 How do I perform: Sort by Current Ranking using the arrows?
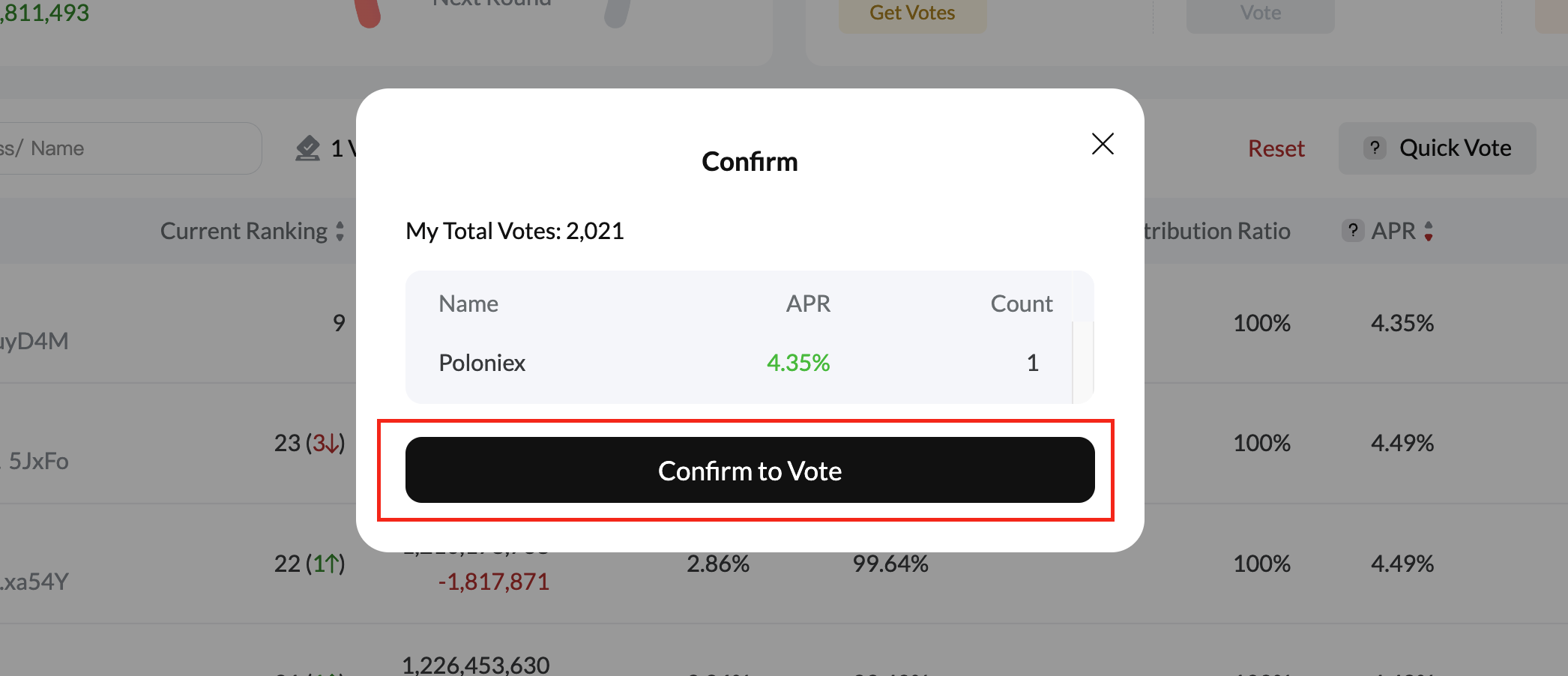pos(340,231)
